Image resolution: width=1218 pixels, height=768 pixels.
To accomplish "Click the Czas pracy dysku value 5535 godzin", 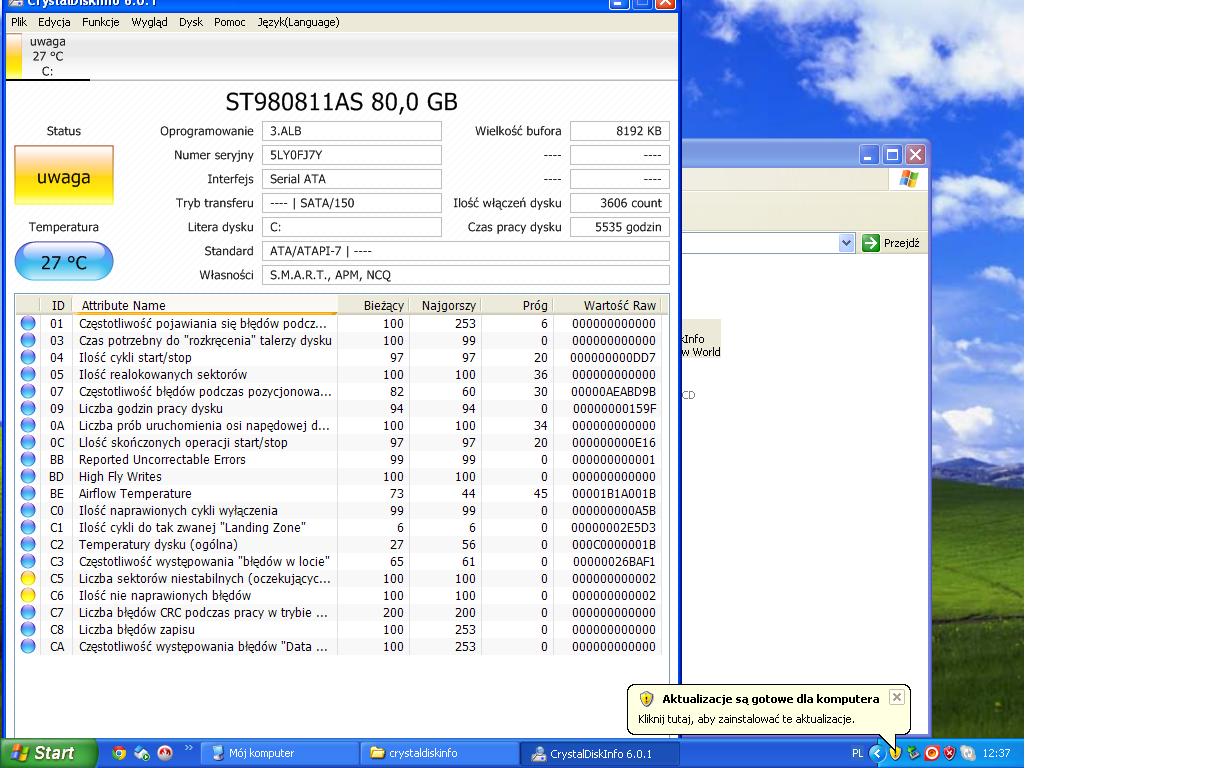I will pyautogui.click(x=620, y=227).
